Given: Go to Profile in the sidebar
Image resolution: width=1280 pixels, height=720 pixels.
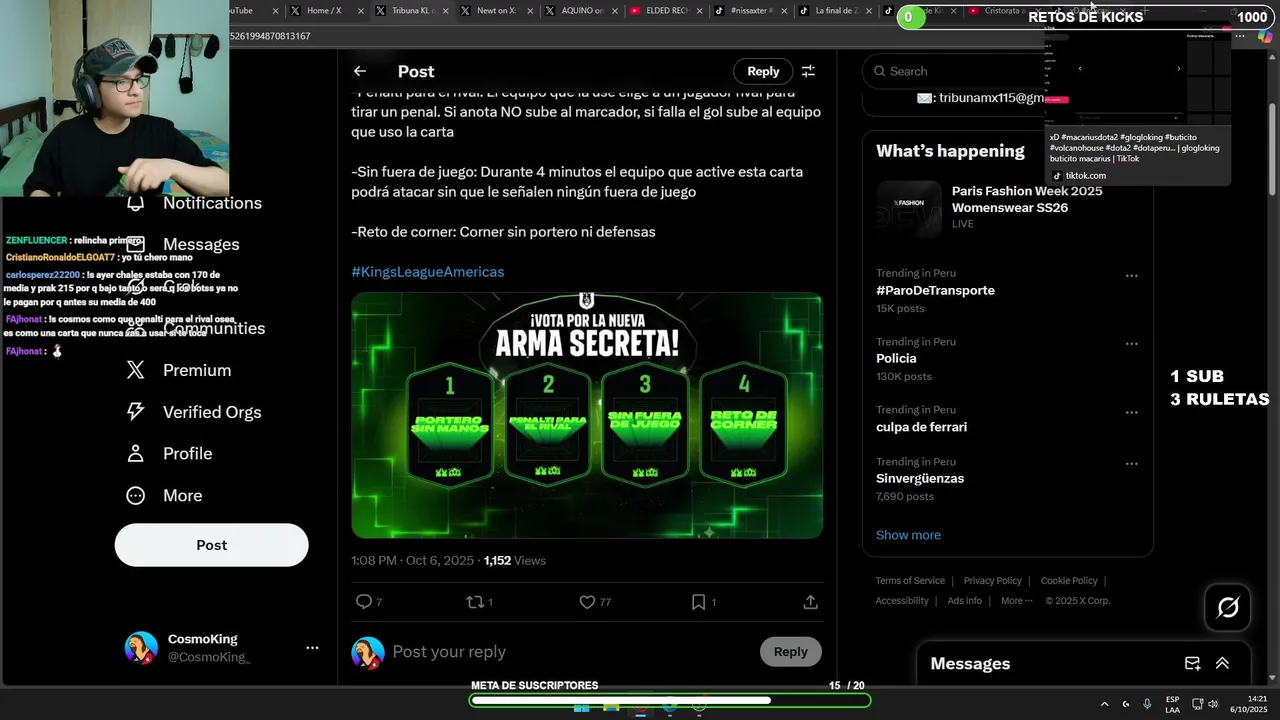Looking at the screenshot, I should (169, 454).
